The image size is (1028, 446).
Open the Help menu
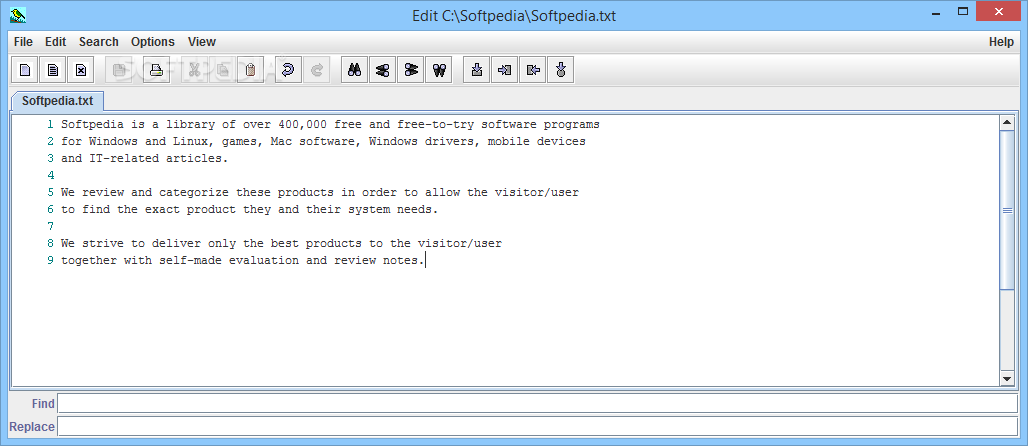pyautogui.click(x=1001, y=41)
